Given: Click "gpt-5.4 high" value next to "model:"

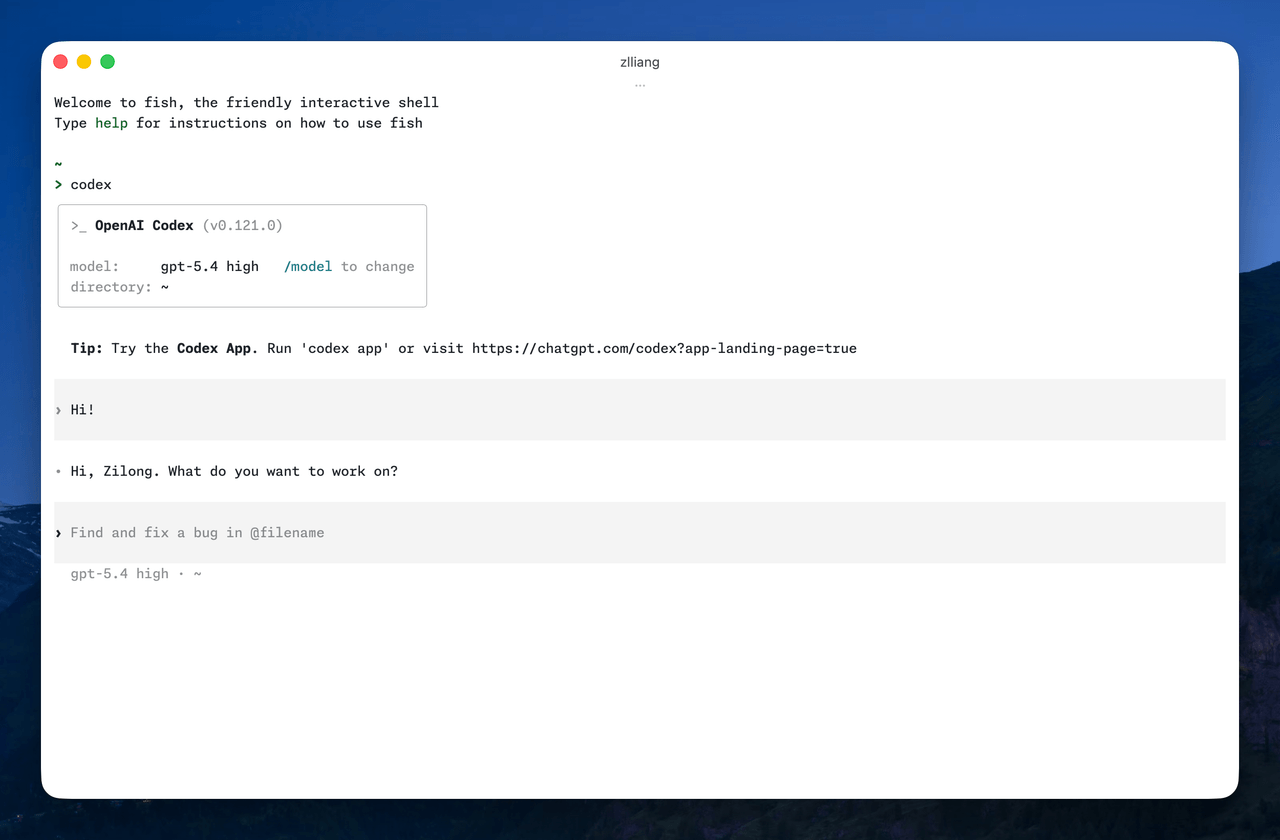Looking at the screenshot, I should 210,267.
